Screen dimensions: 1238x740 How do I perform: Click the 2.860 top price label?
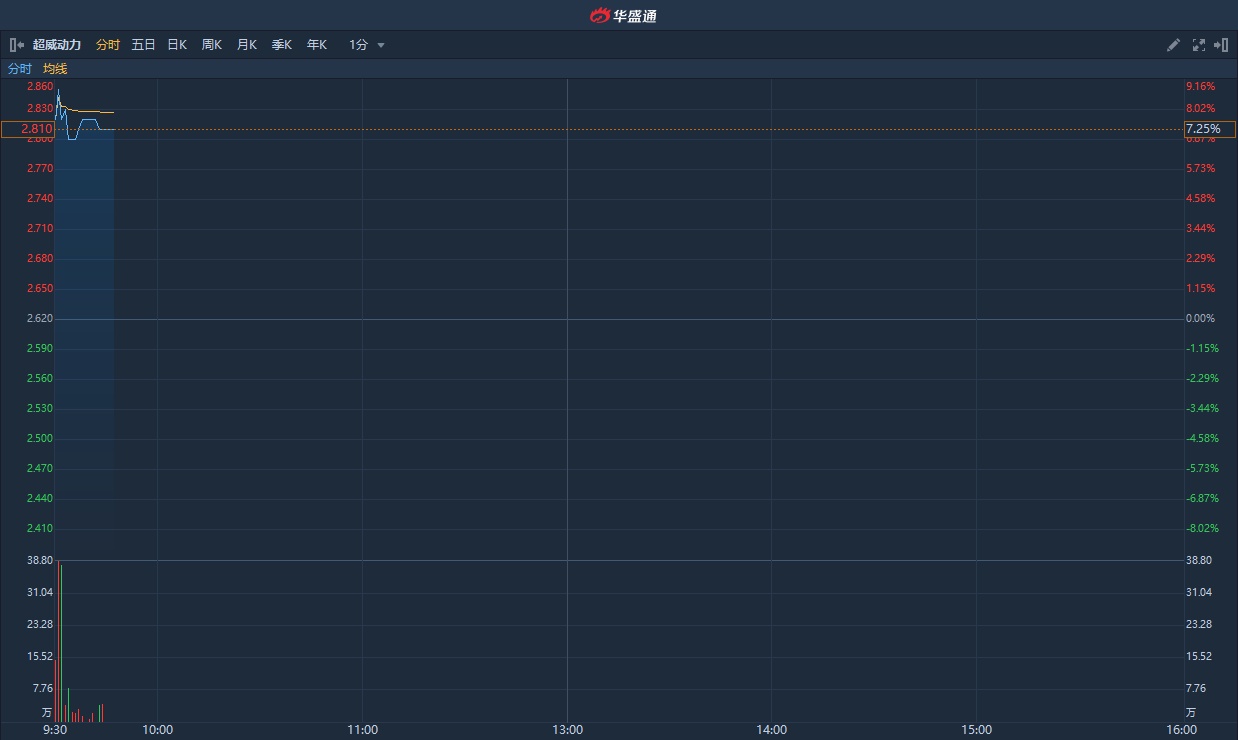(40, 86)
